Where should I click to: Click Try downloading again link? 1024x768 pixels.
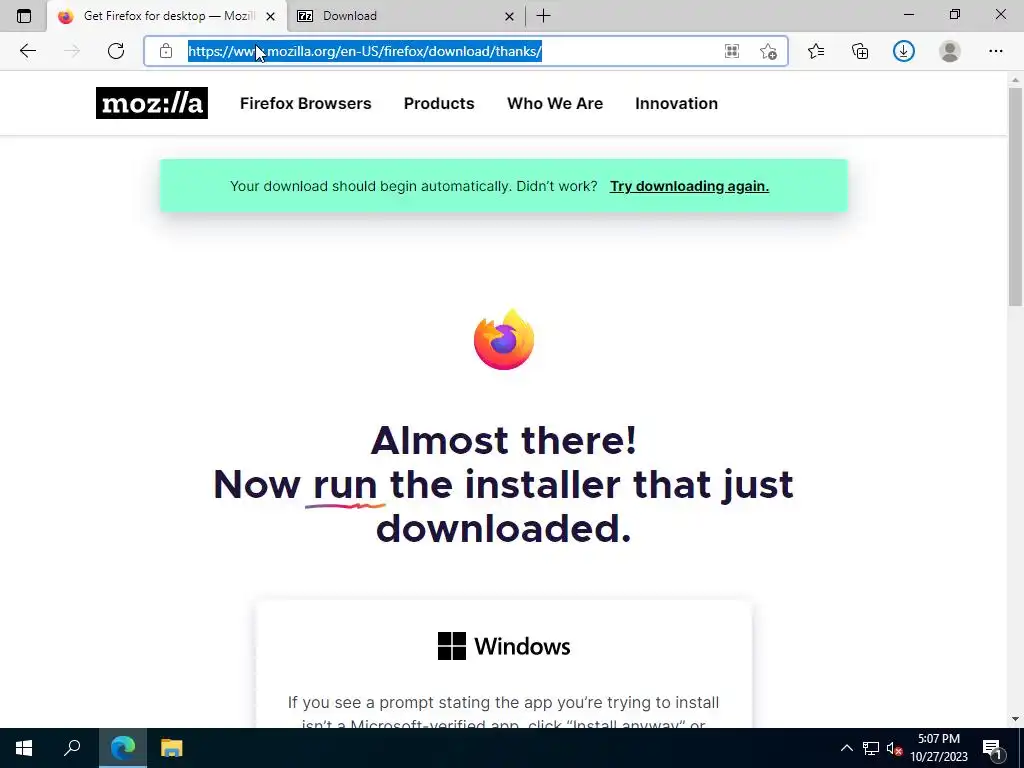[689, 186]
